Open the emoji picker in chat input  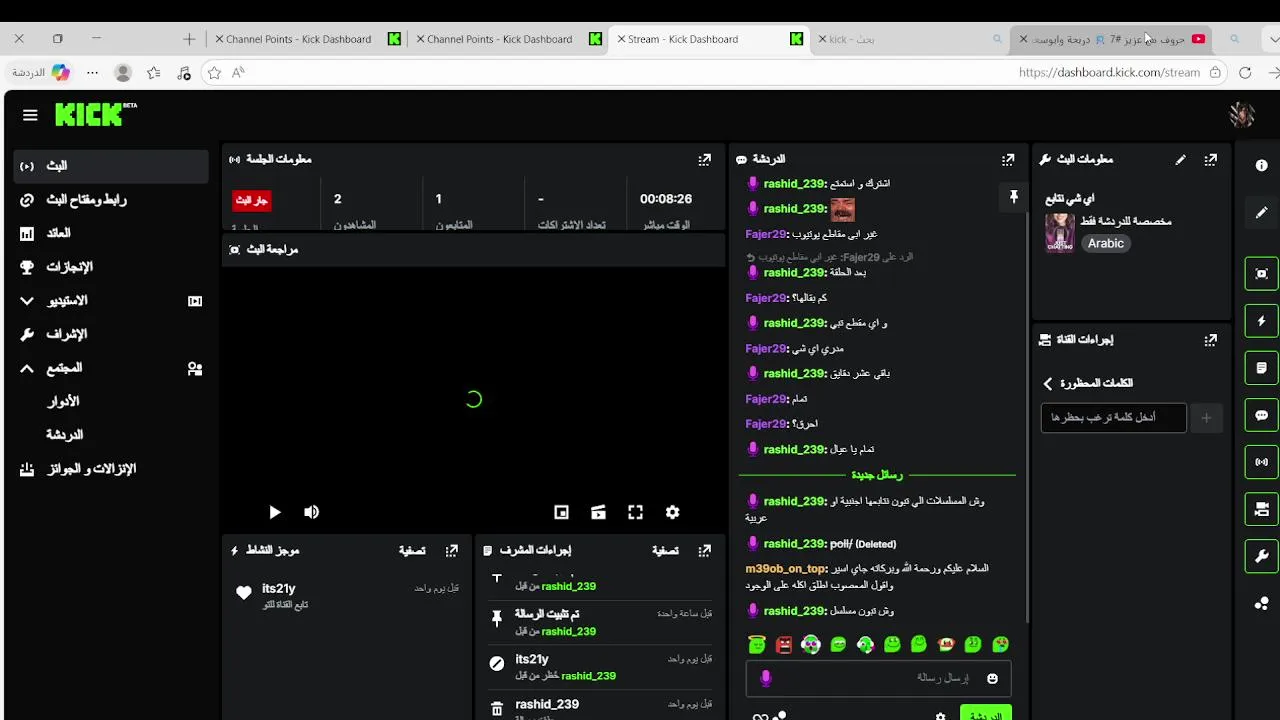pos(992,678)
